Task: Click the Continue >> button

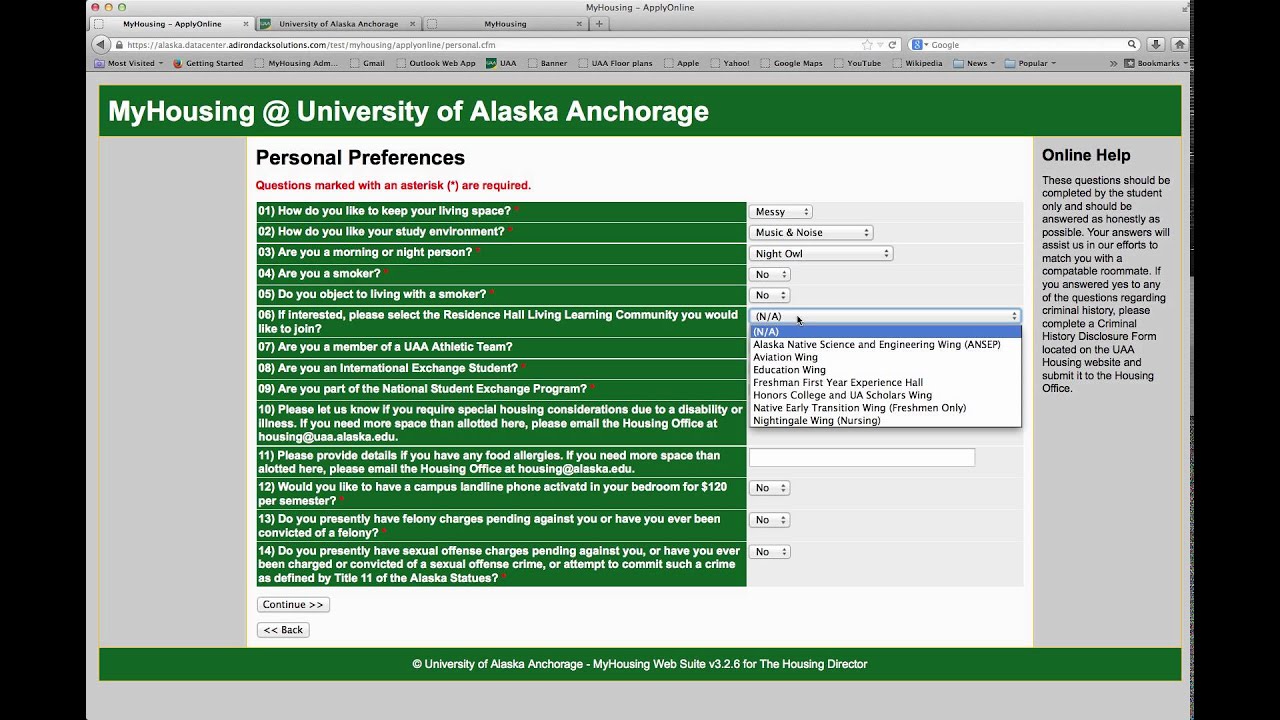Action: [x=293, y=605]
